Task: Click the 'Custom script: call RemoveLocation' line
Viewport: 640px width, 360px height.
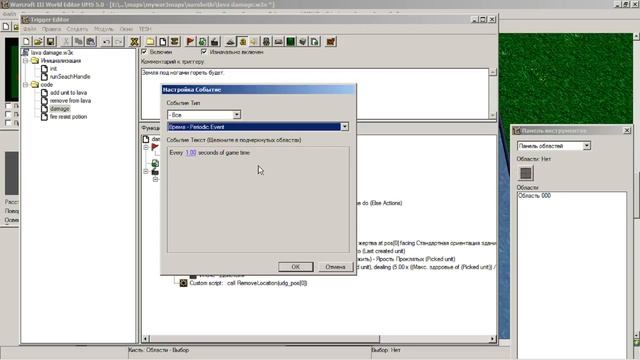Action: pos(248,283)
